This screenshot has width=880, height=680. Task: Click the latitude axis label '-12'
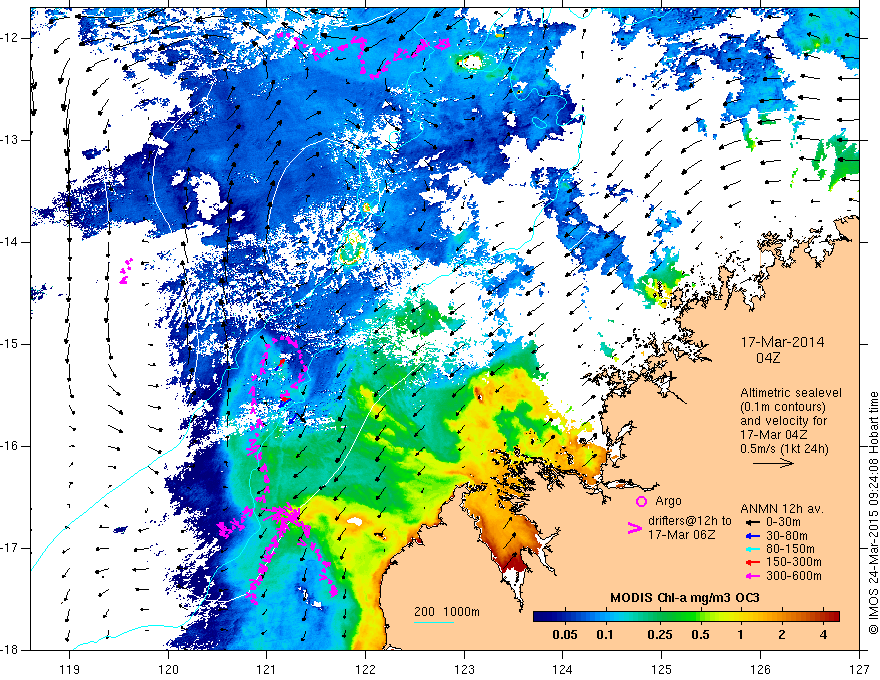pos(11,38)
